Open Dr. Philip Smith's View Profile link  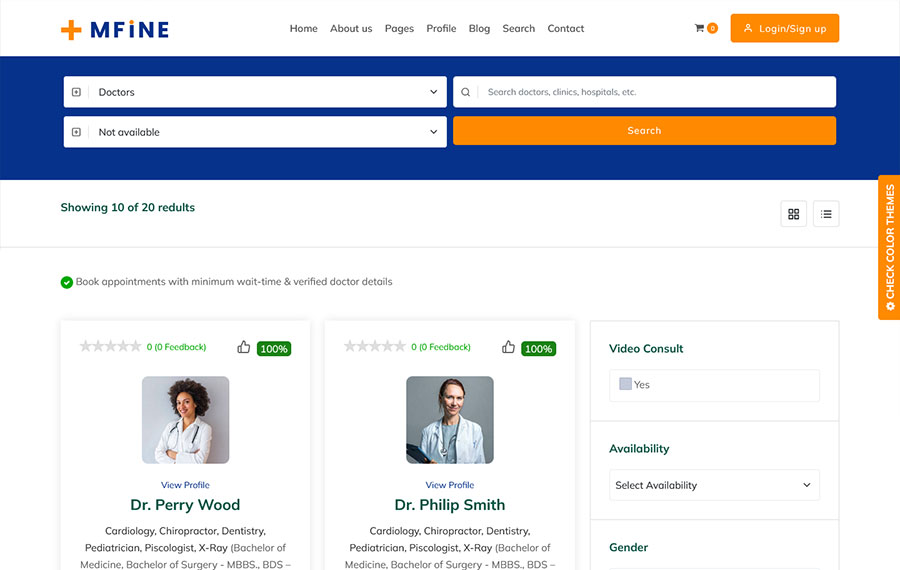450,485
